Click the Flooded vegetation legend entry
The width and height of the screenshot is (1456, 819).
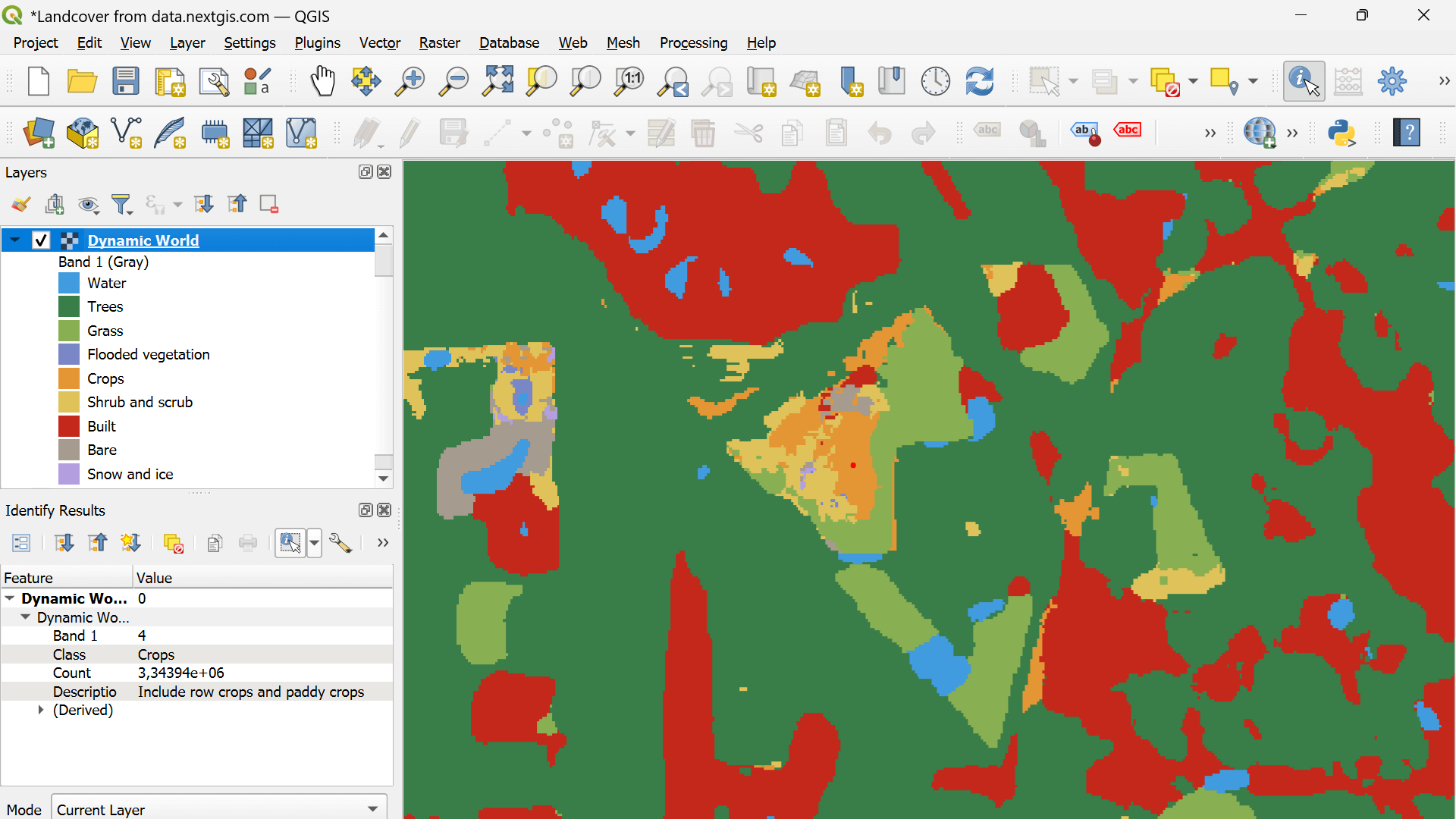click(149, 354)
